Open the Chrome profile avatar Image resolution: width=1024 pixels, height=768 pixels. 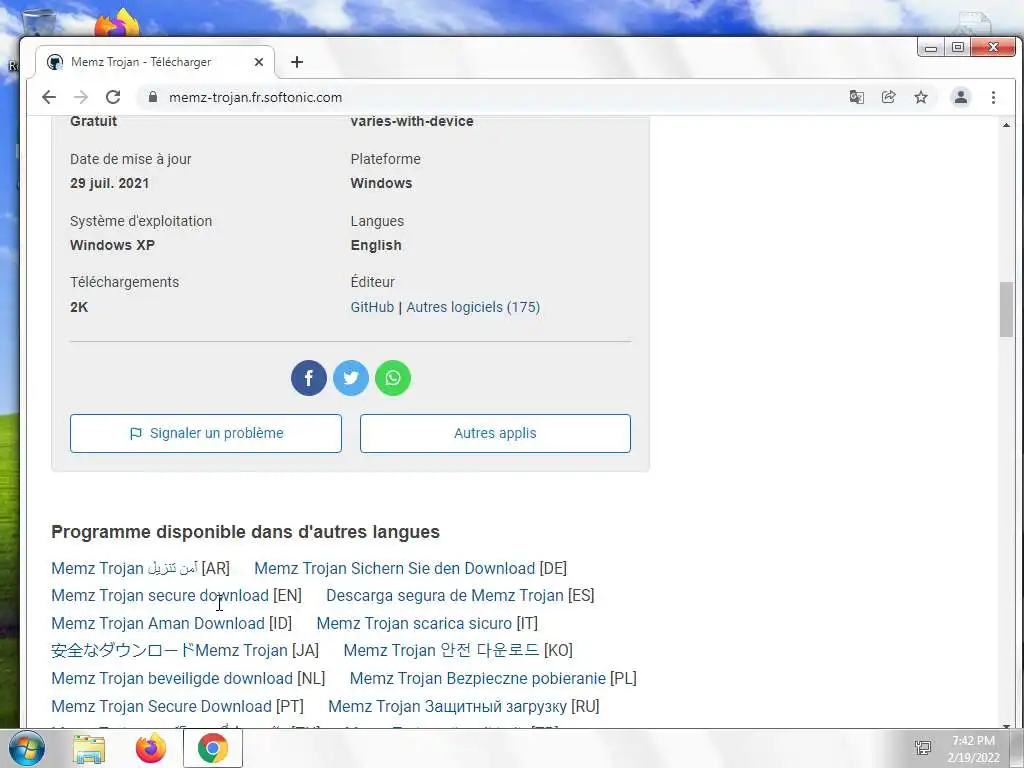961,97
